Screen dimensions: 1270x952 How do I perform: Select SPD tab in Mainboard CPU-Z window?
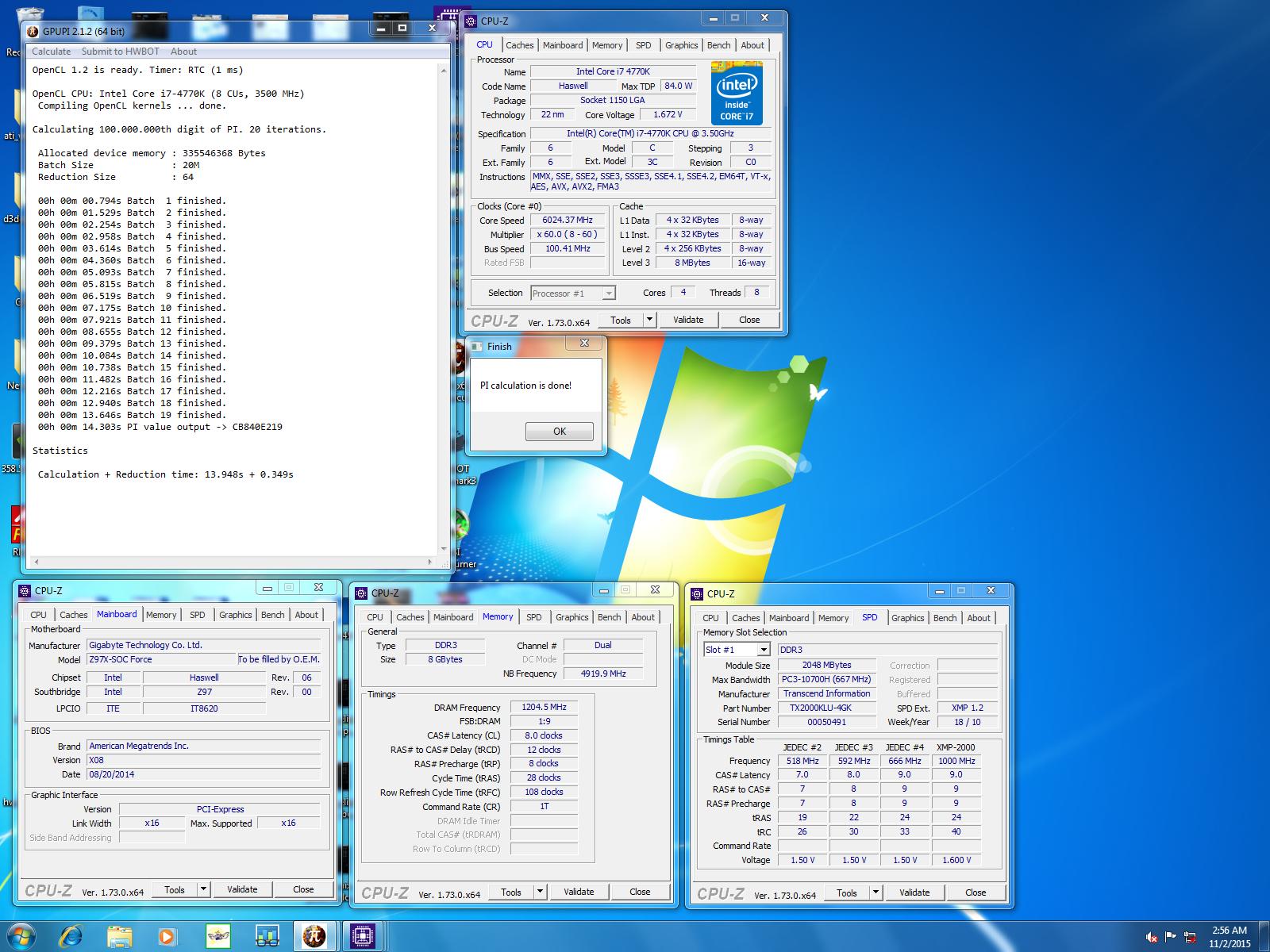pyautogui.click(x=198, y=615)
